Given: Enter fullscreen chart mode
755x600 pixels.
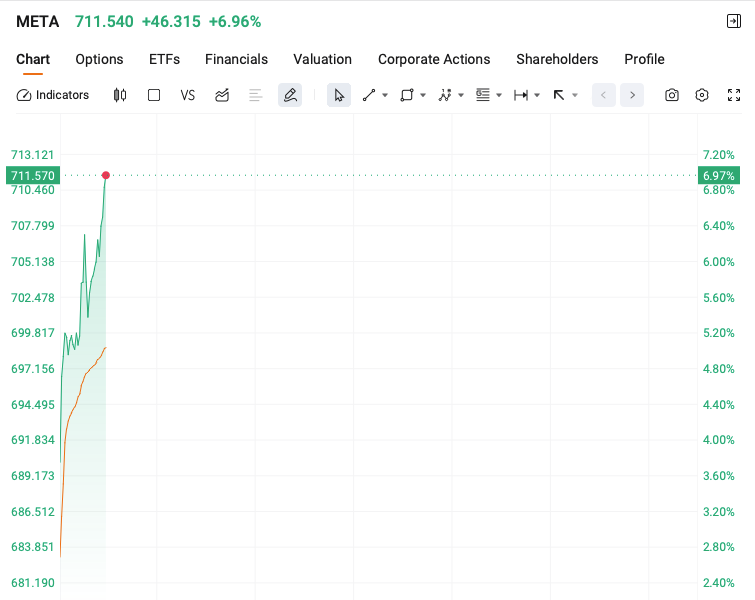Looking at the screenshot, I should click(734, 95).
